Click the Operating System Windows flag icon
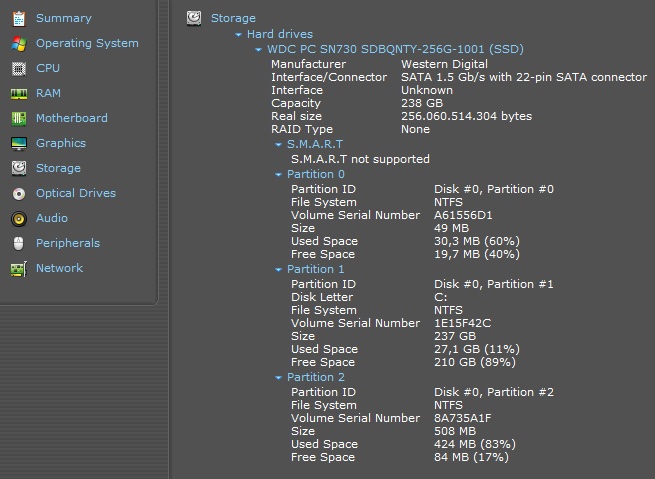Screen dimensions: 655x479 18,43
